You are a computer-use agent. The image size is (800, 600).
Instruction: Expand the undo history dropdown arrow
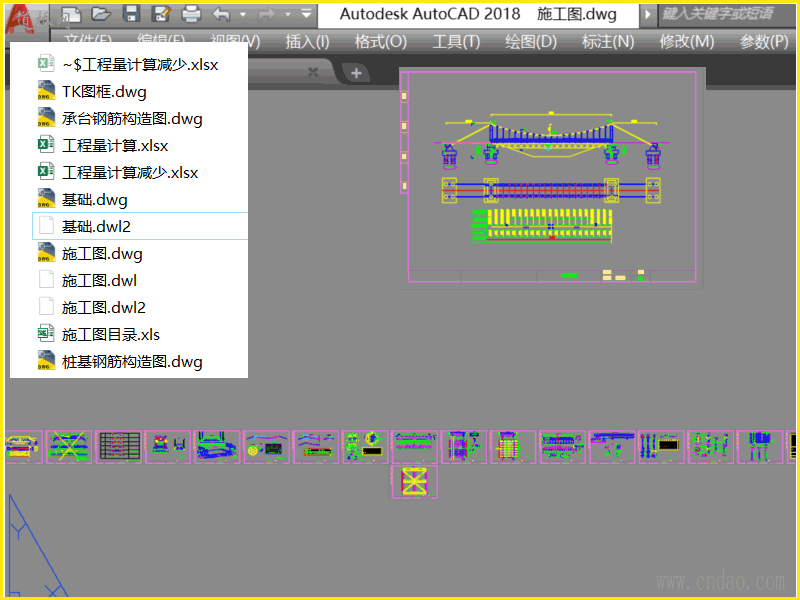[243, 14]
